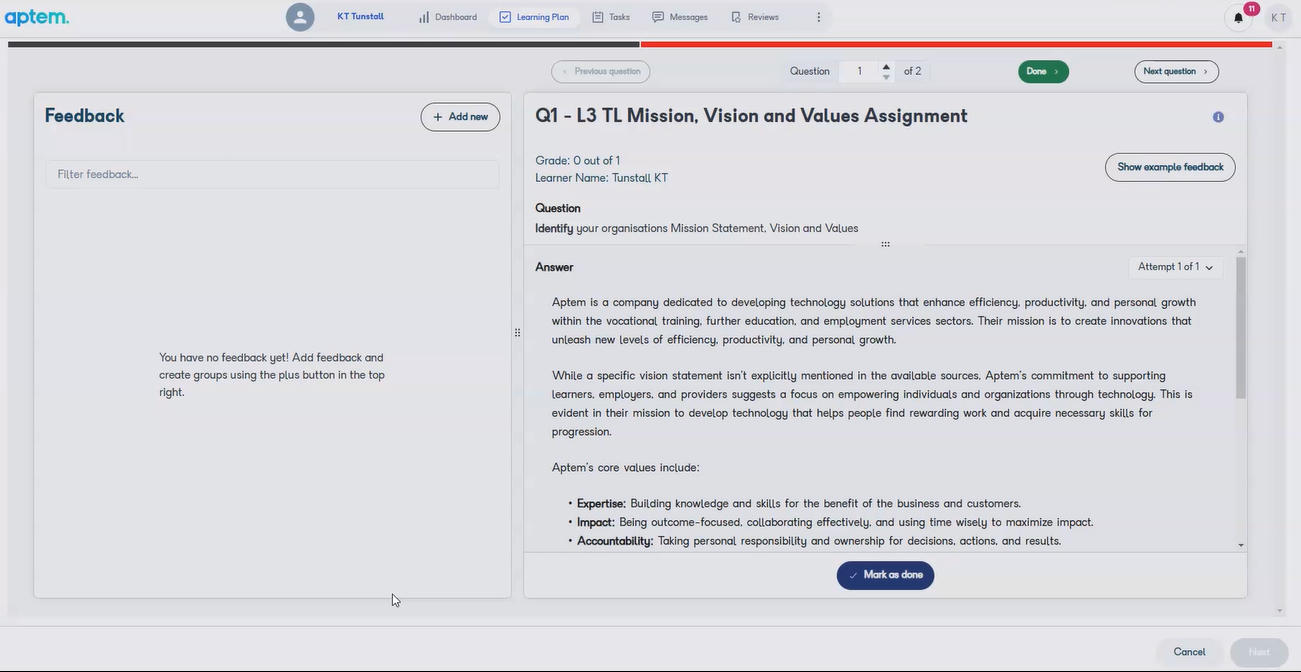Expand the Attempt 1 of 1 dropdown
Image resolution: width=1301 pixels, height=672 pixels.
pos(1176,267)
